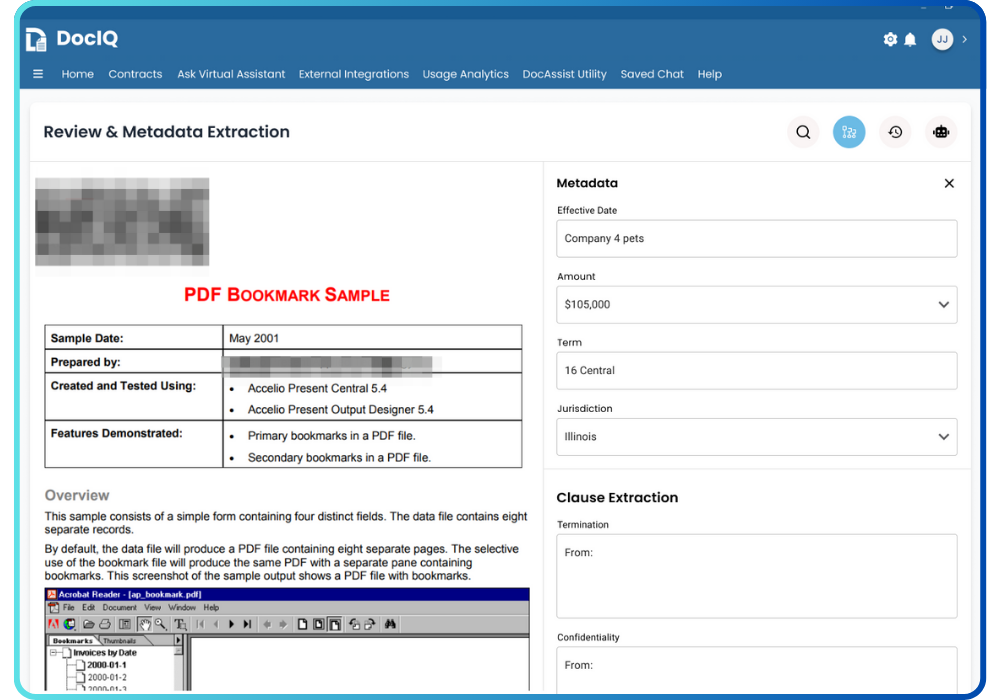The height and width of the screenshot is (700, 1000).
Task: Click the Effective Date input field
Action: [756, 239]
